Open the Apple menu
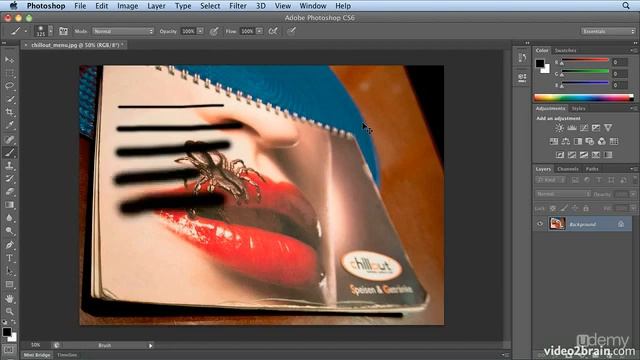640x360 pixels. [x=13, y=6]
